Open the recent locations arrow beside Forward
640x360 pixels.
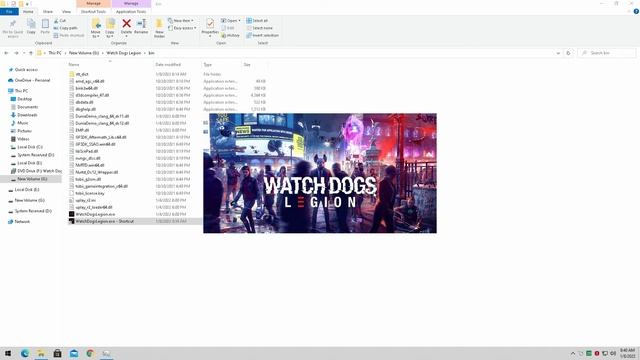click(x=24, y=53)
